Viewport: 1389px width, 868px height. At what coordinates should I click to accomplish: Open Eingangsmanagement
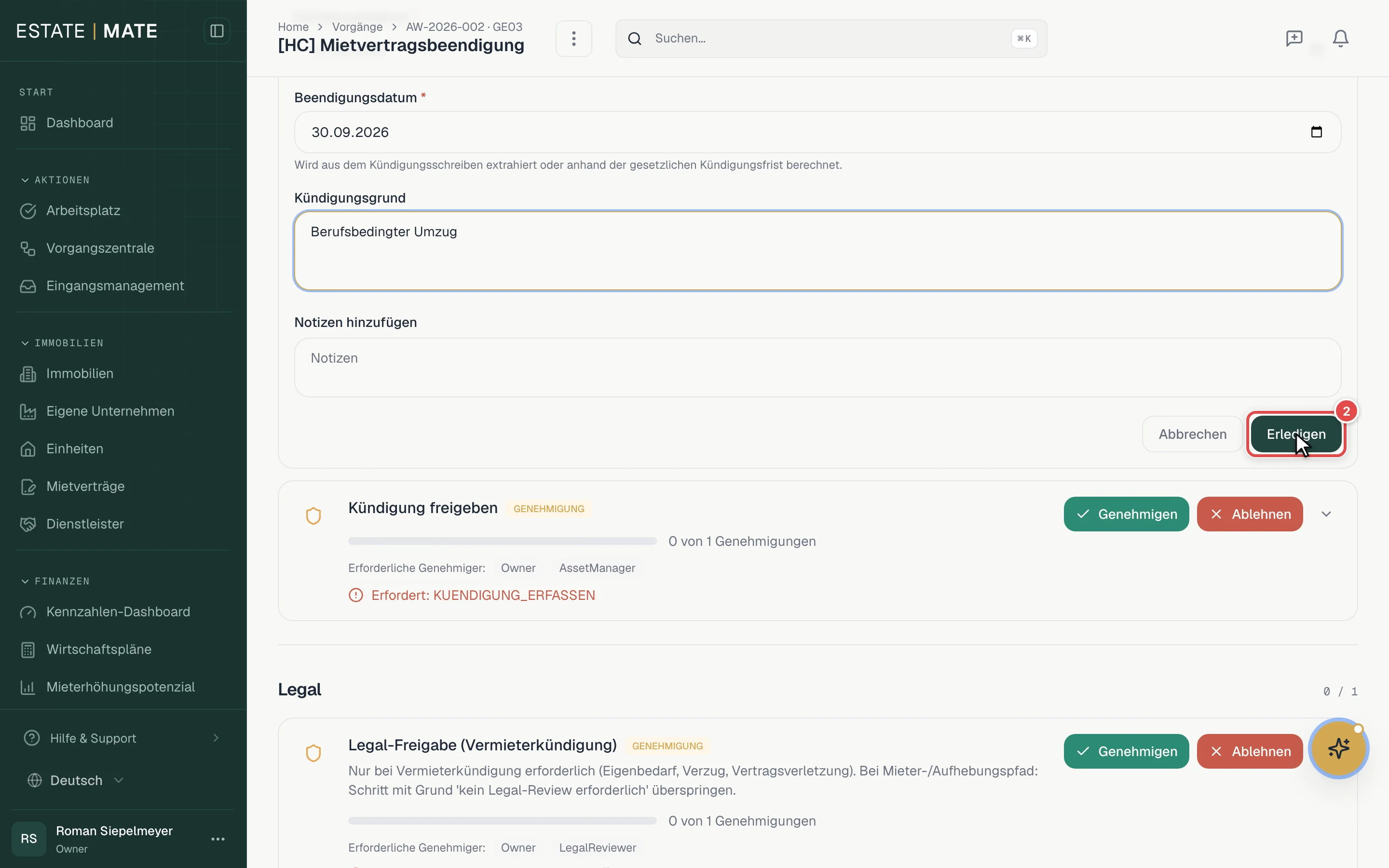point(123,286)
